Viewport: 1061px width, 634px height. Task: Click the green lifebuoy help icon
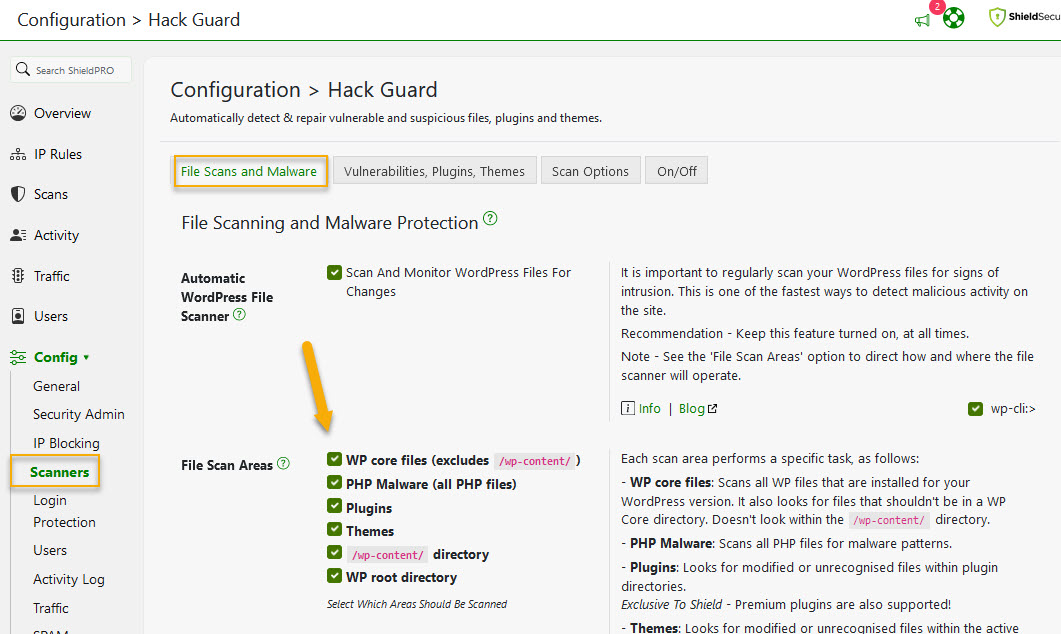point(953,17)
